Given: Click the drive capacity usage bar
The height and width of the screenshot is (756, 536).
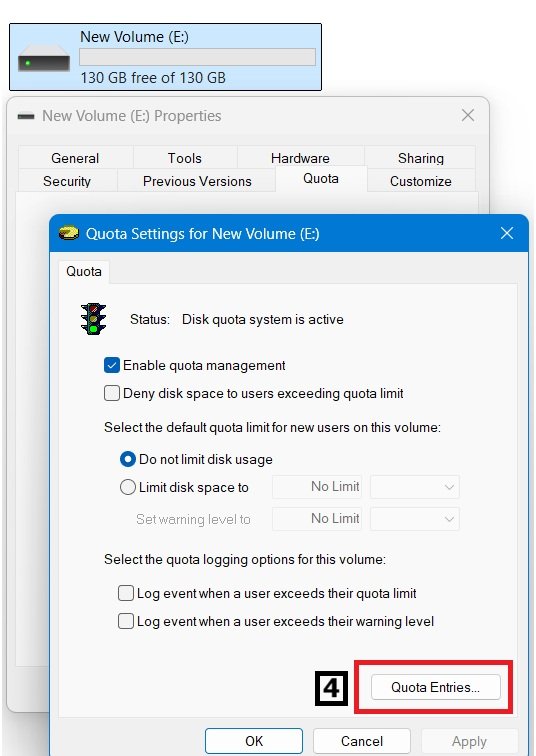Looking at the screenshot, I should pos(198,57).
